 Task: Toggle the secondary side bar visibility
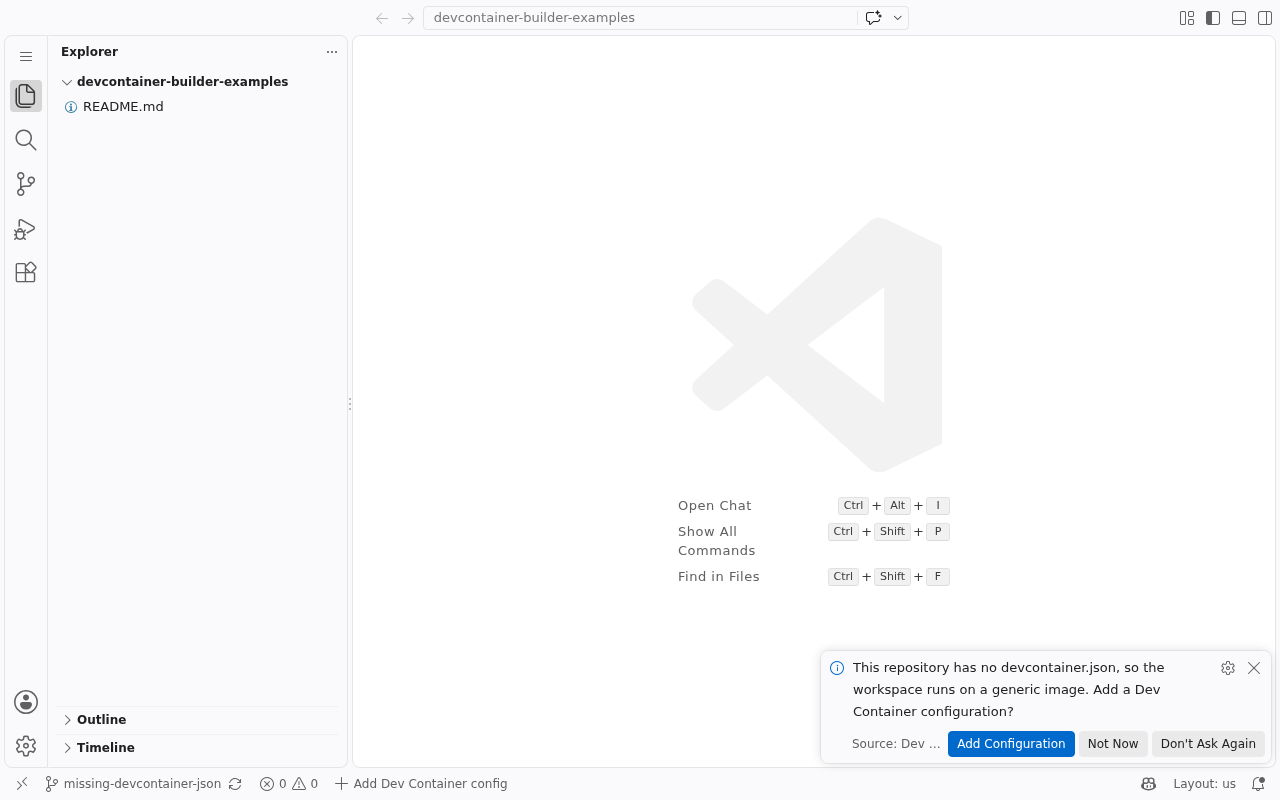[x=1265, y=18]
